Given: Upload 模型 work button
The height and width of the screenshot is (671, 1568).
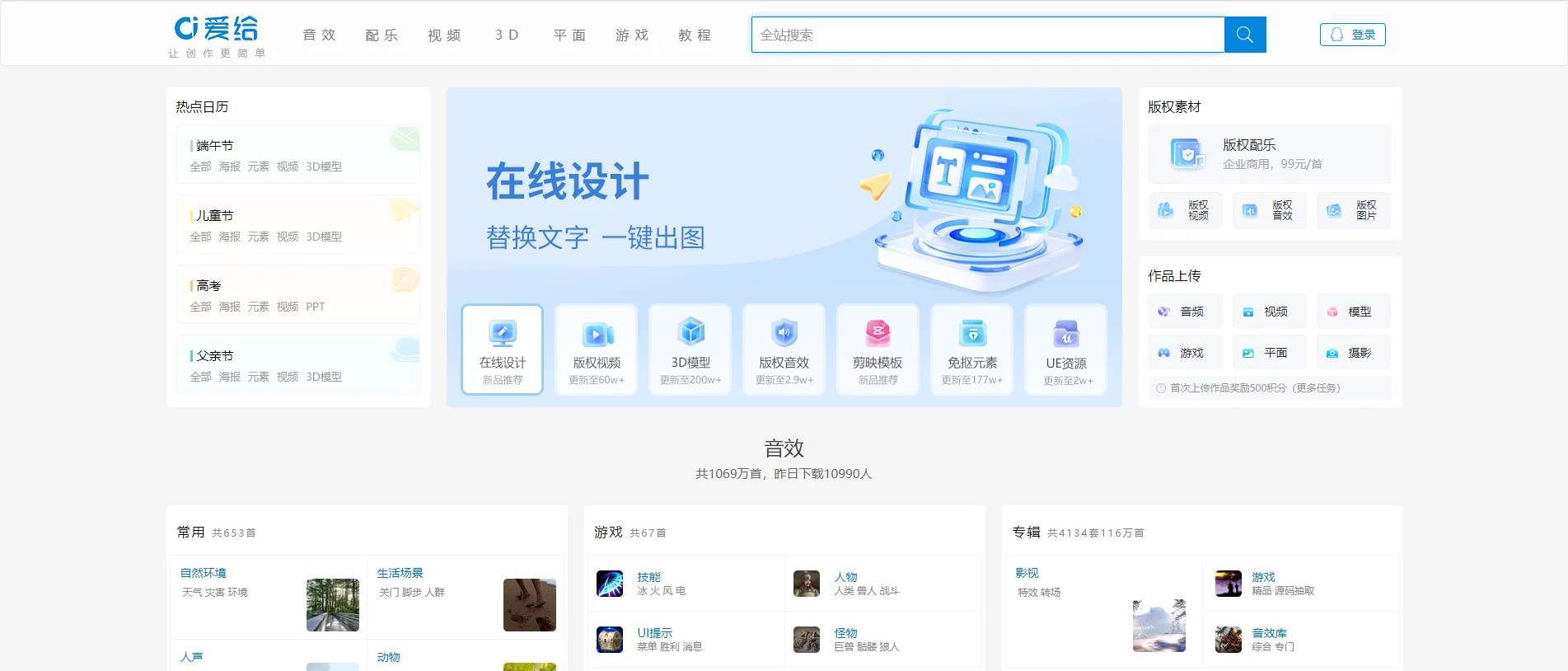Looking at the screenshot, I should tap(1354, 312).
